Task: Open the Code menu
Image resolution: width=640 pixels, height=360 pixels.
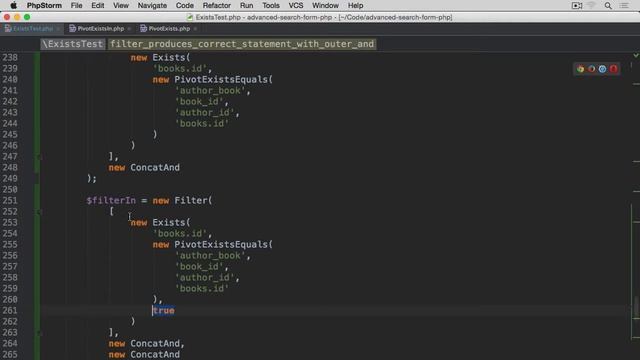Action: [184, 6]
